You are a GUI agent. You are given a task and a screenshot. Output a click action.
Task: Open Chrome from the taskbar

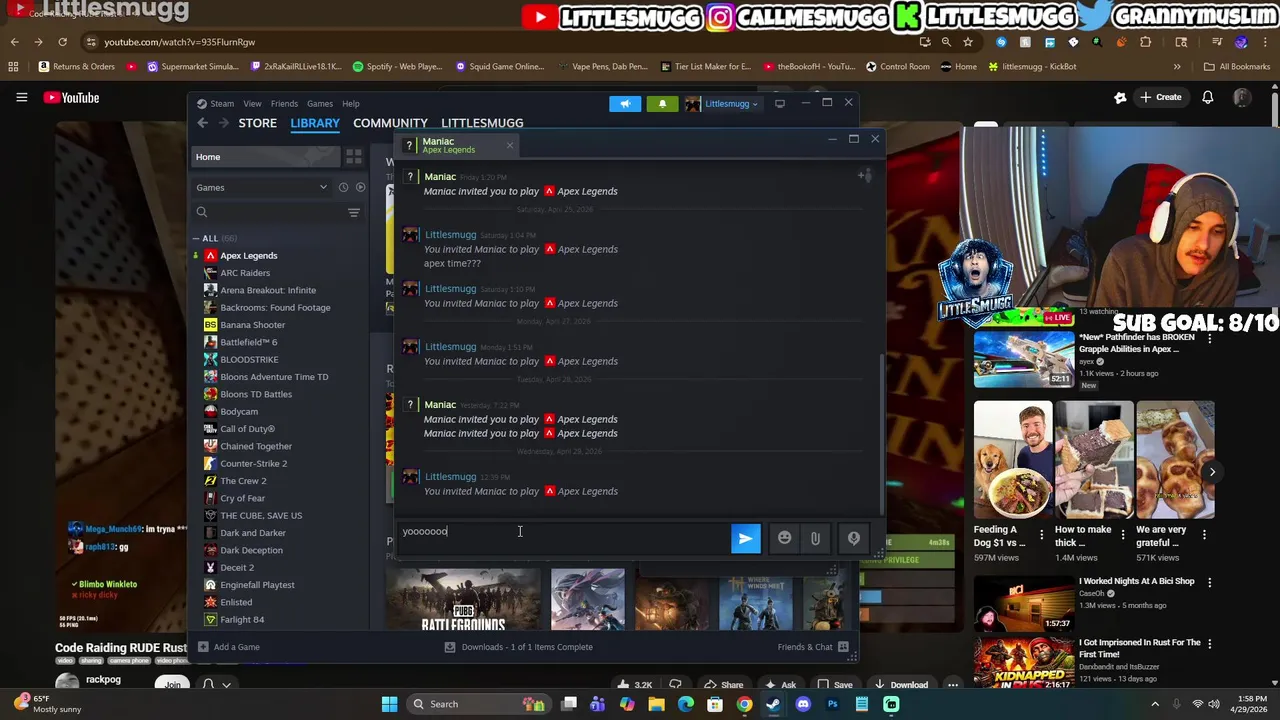[x=744, y=704]
